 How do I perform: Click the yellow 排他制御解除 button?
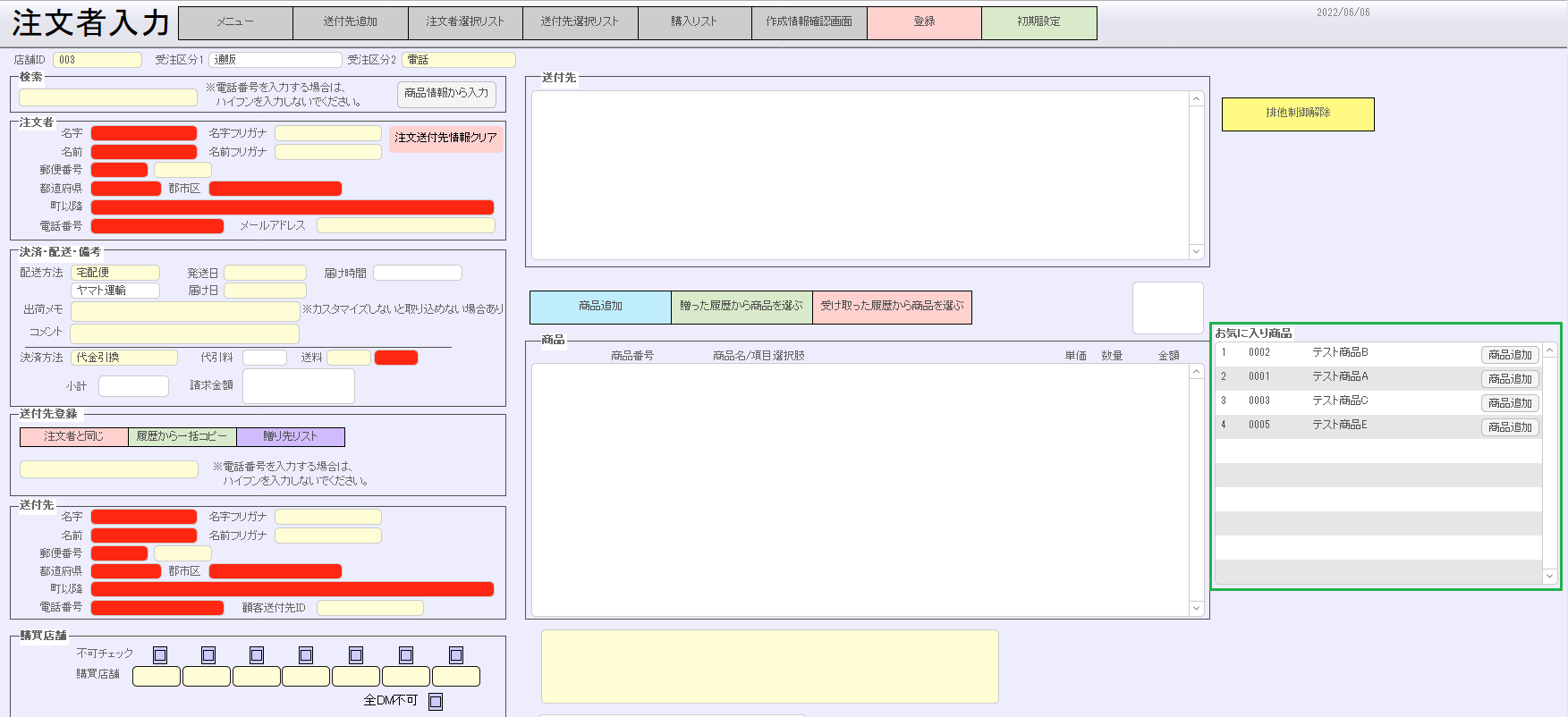click(1298, 114)
